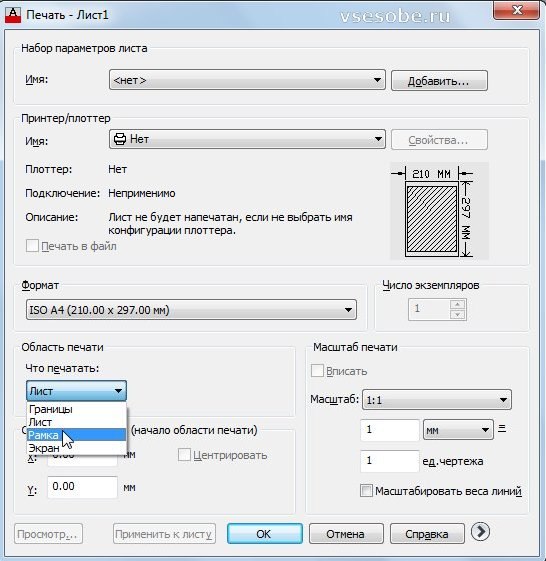Toggle the Центрировать checkbox

184,455
